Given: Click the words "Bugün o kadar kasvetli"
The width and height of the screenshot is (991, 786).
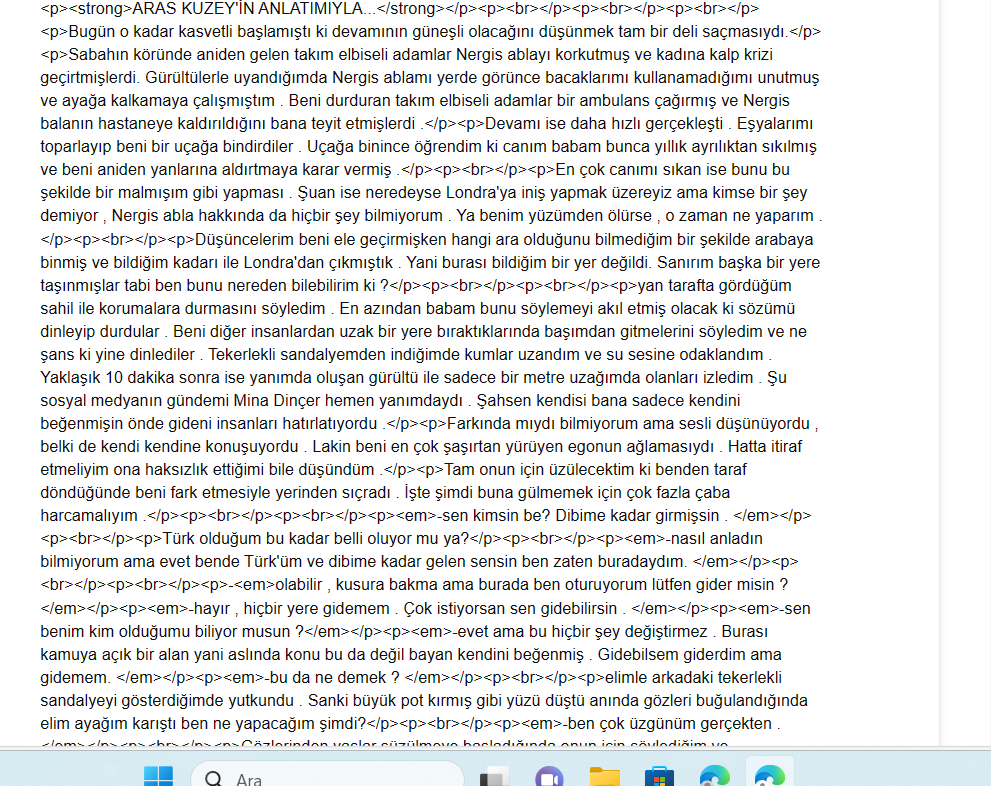Looking at the screenshot, I should [151, 32].
